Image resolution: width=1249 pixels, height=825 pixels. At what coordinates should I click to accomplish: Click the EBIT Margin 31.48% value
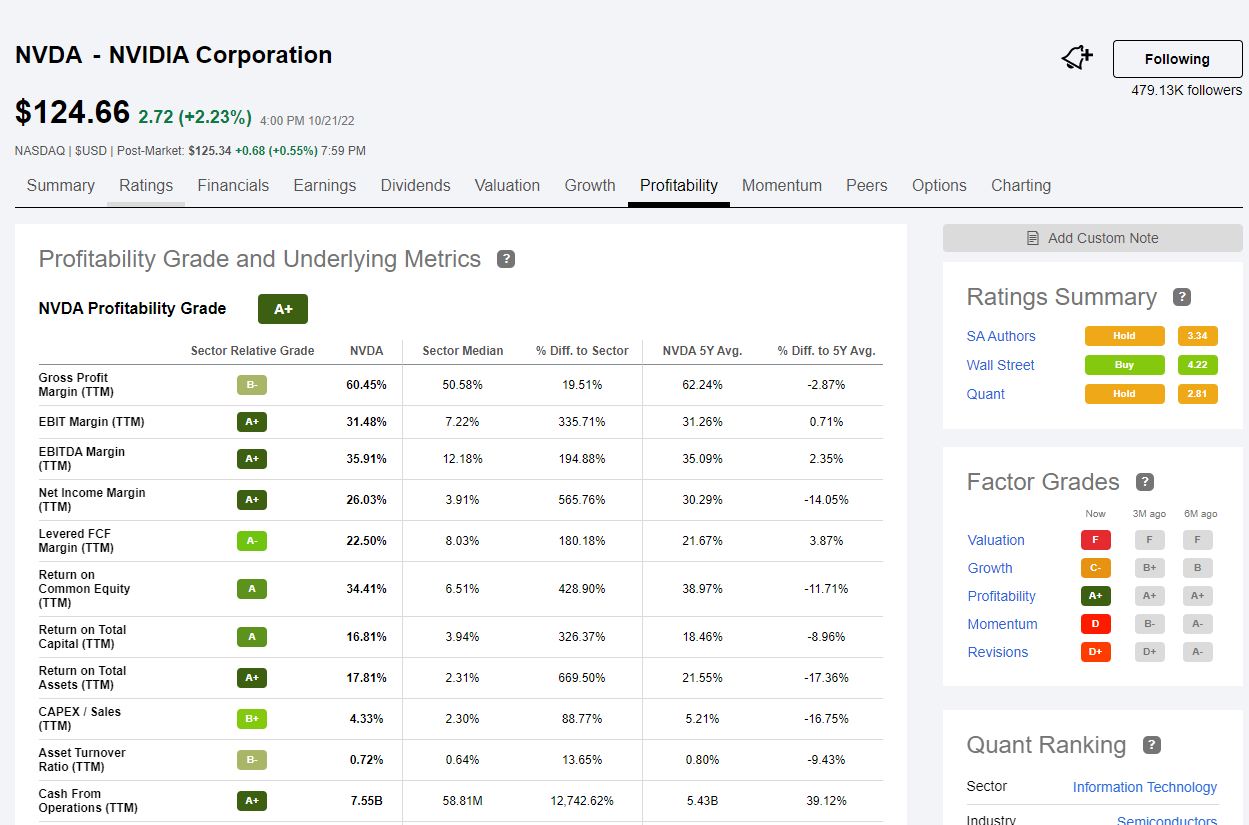[367, 422]
